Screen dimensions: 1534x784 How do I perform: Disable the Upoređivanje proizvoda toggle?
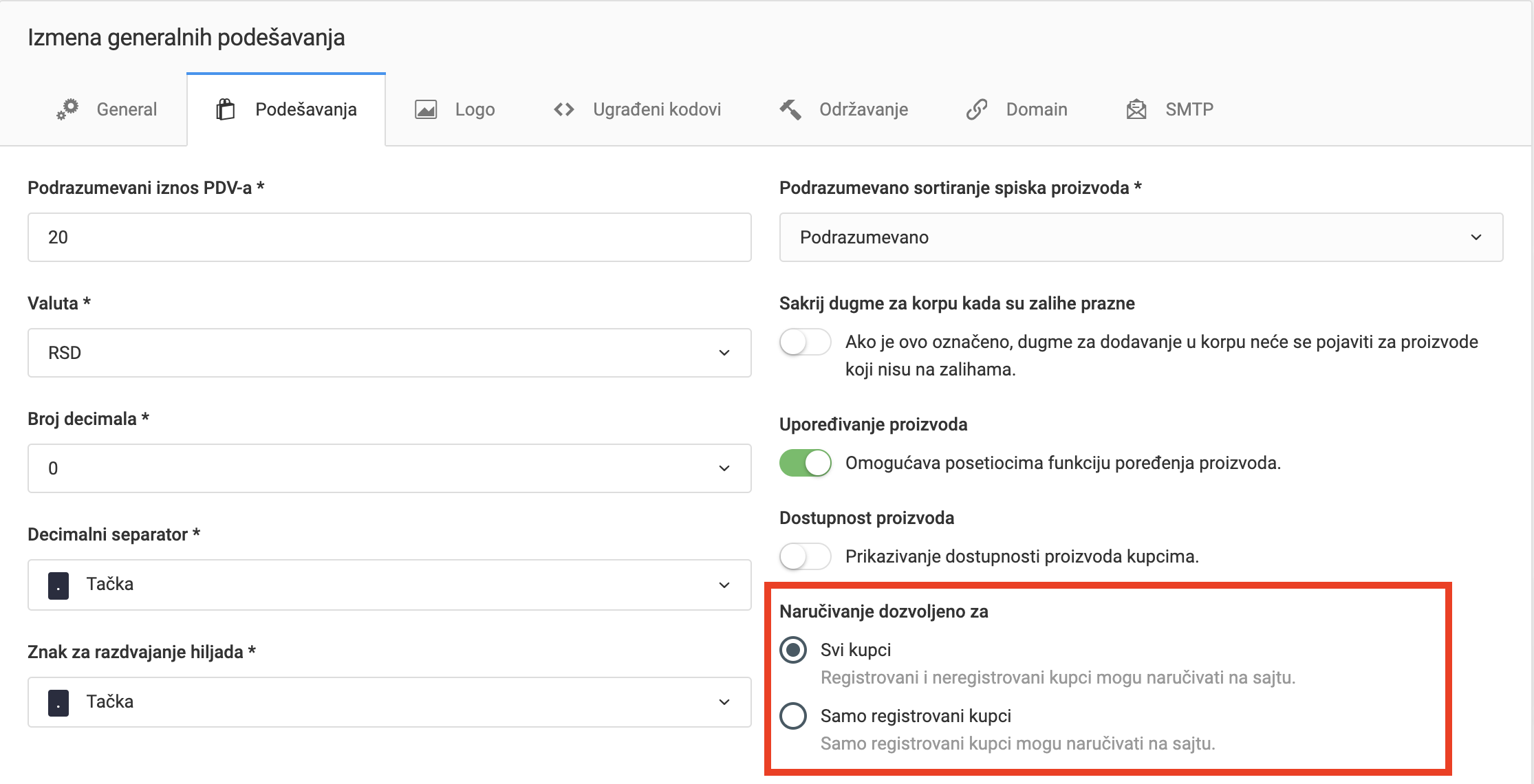[805, 463]
